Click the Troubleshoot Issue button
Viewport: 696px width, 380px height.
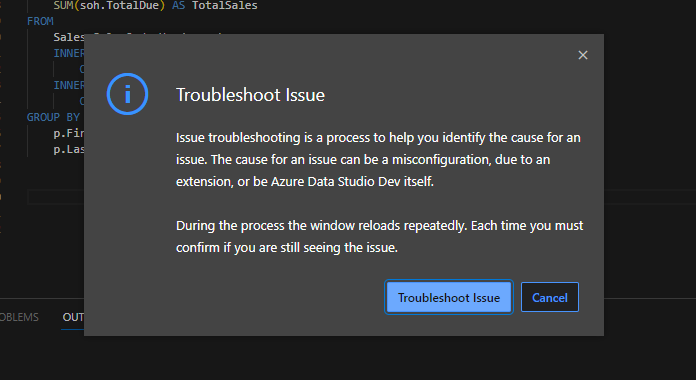pos(449,297)
